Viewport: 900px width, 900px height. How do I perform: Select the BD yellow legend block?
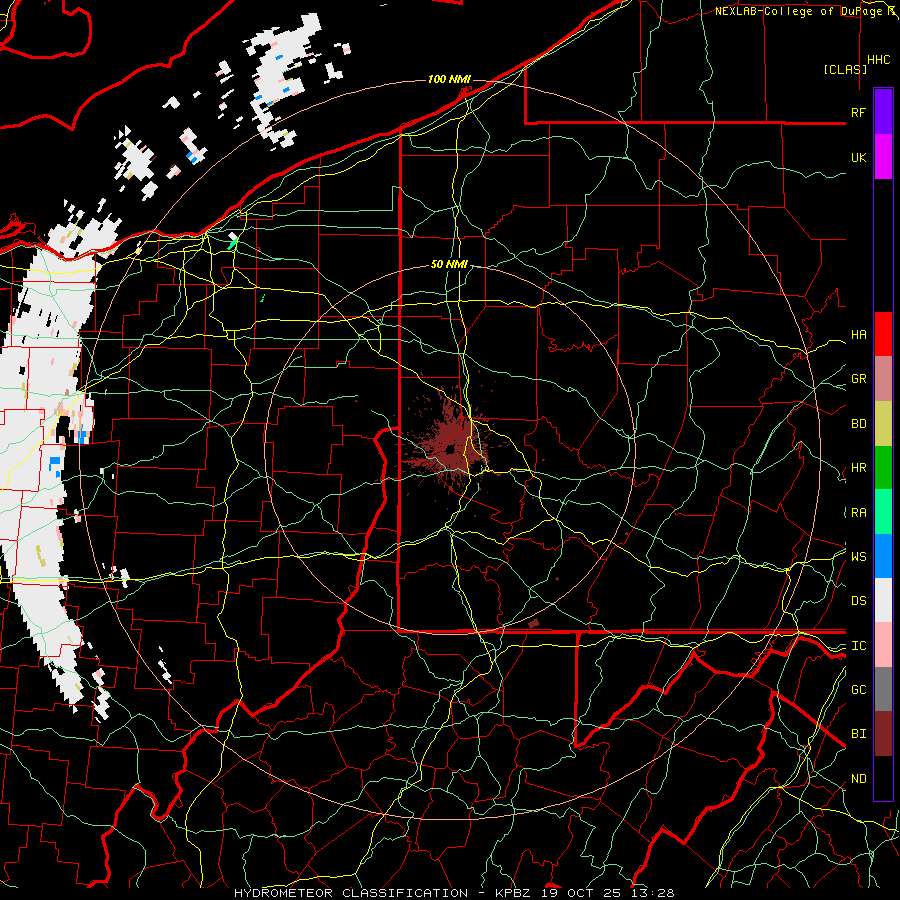(883, 424)
